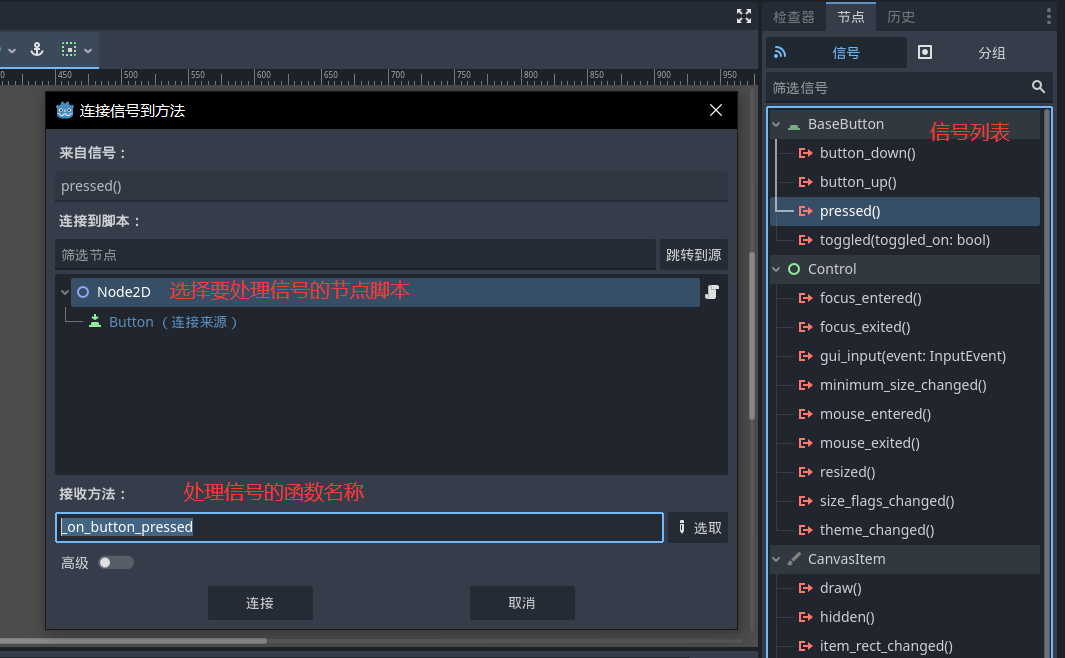Click the signal icon next to button_down()
Screen dimensions: 1065x658
click(805, 153)
